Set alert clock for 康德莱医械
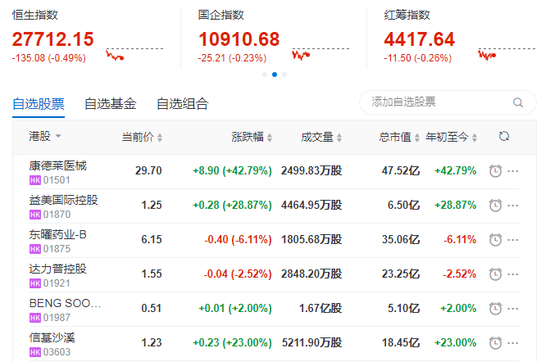Viewport: 550px width, 362px height. point(495,171)
